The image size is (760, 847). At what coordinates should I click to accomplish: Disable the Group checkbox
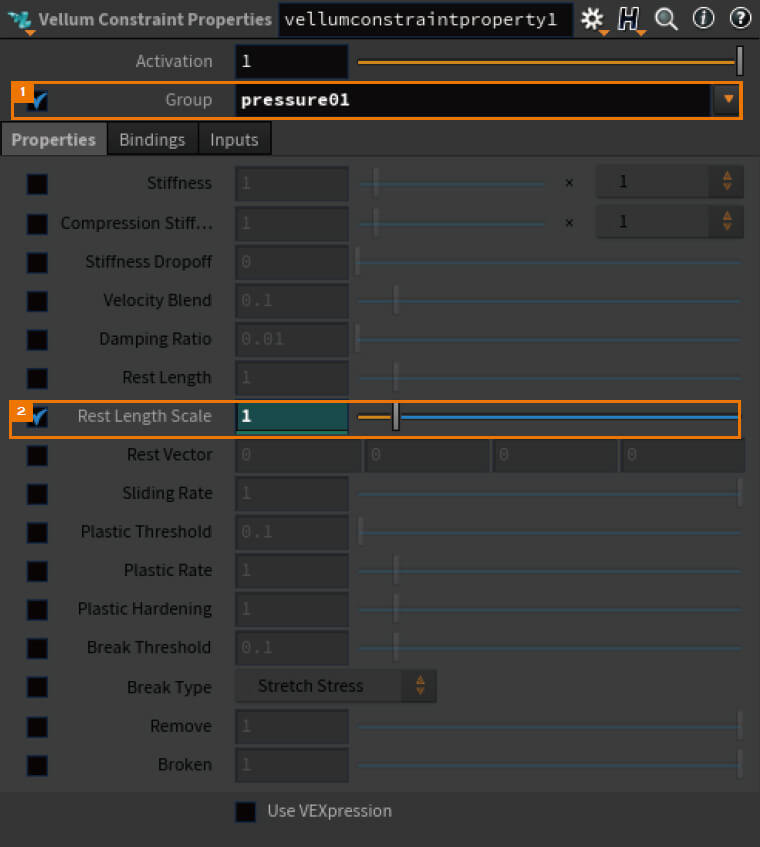[38, 100]
